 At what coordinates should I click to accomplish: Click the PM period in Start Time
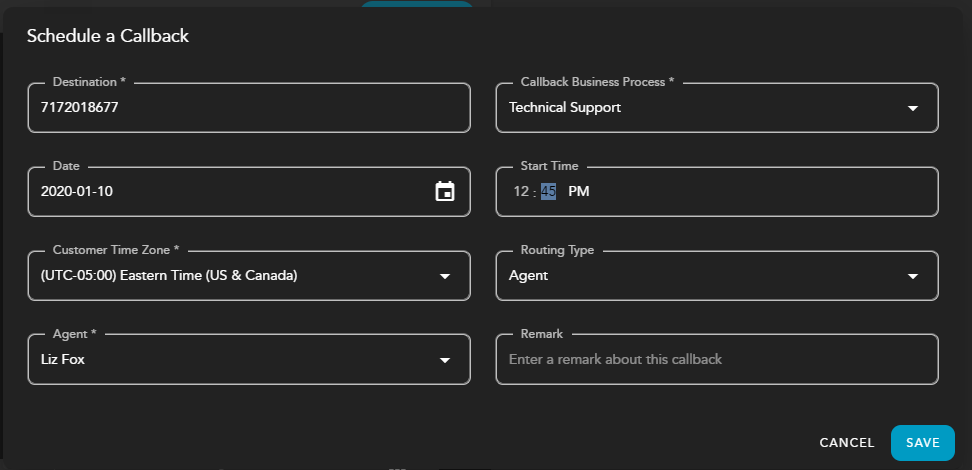[579, 192]
